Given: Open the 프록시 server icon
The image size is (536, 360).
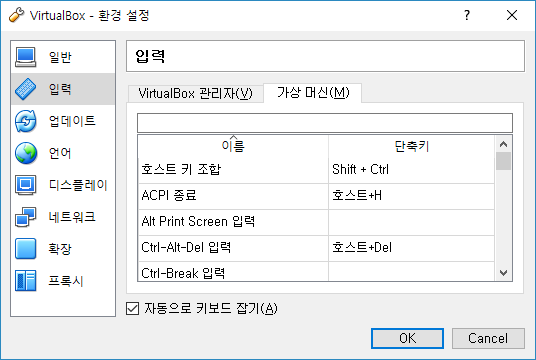Looking at the screenshot, I should [26, 281].
